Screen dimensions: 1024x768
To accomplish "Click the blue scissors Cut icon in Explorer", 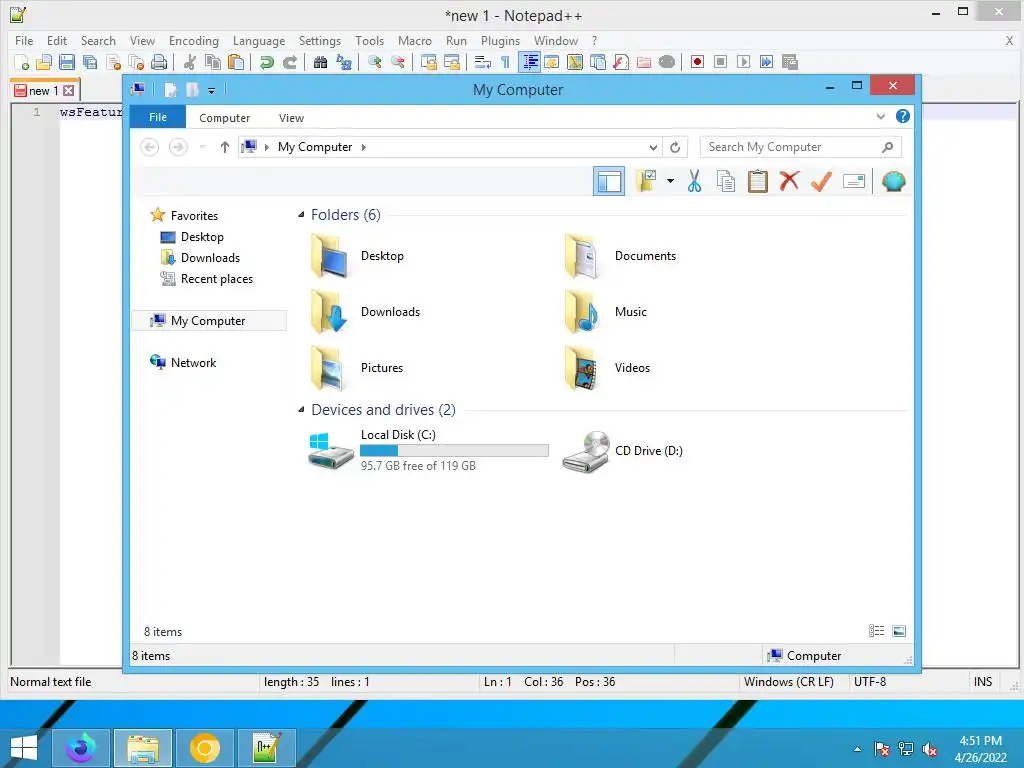I will pyautogui.click(x=694, y=181).
